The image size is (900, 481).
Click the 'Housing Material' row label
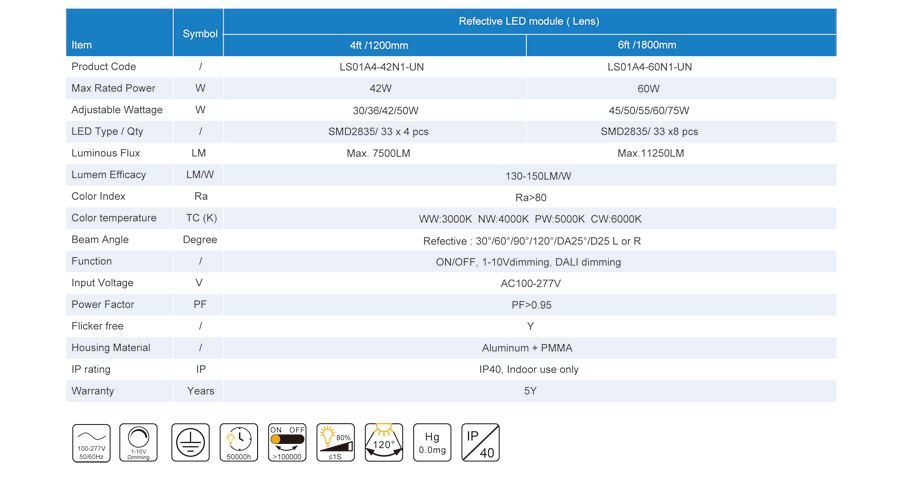[111, 348]
